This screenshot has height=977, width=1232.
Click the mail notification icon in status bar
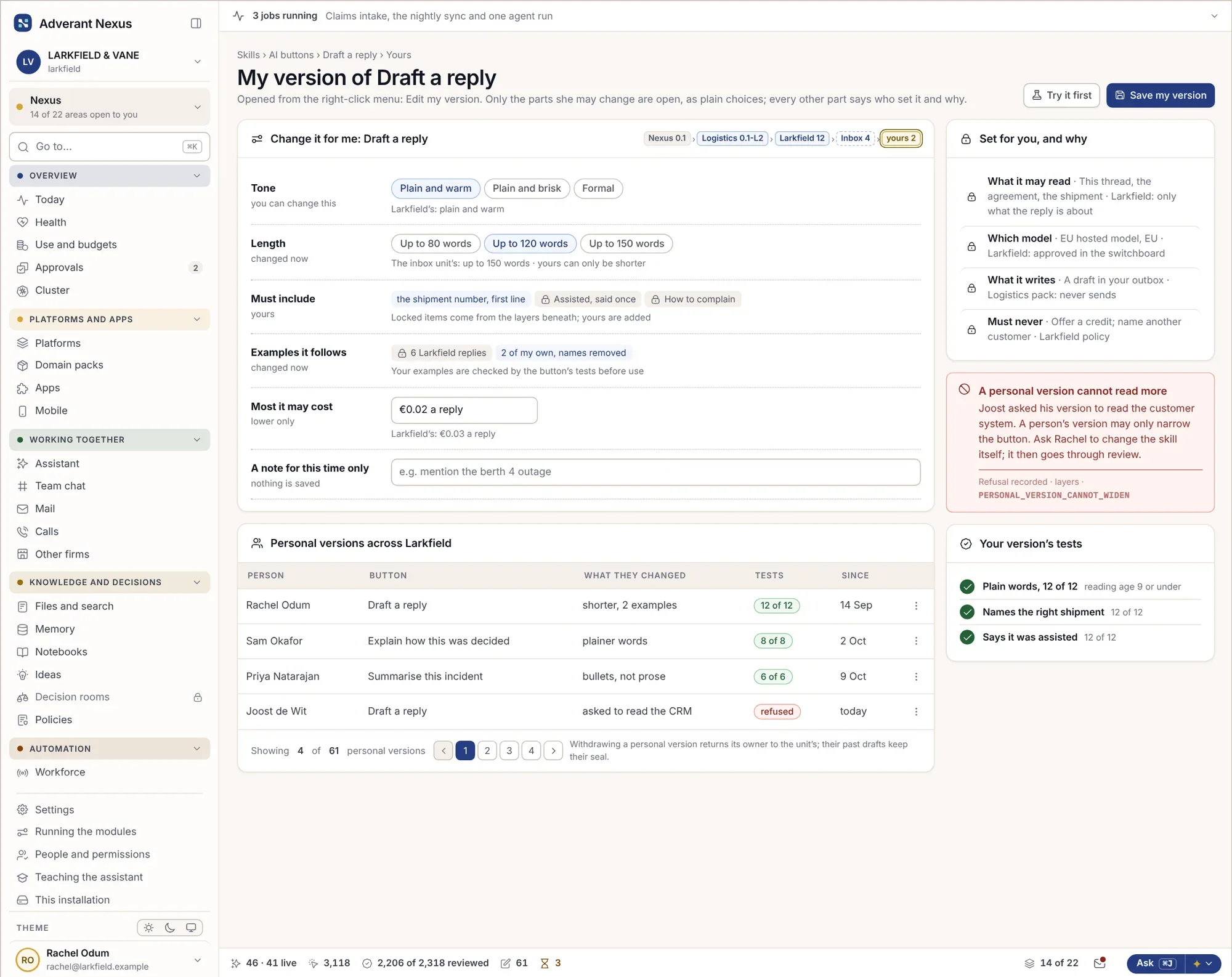point(1100,963)
